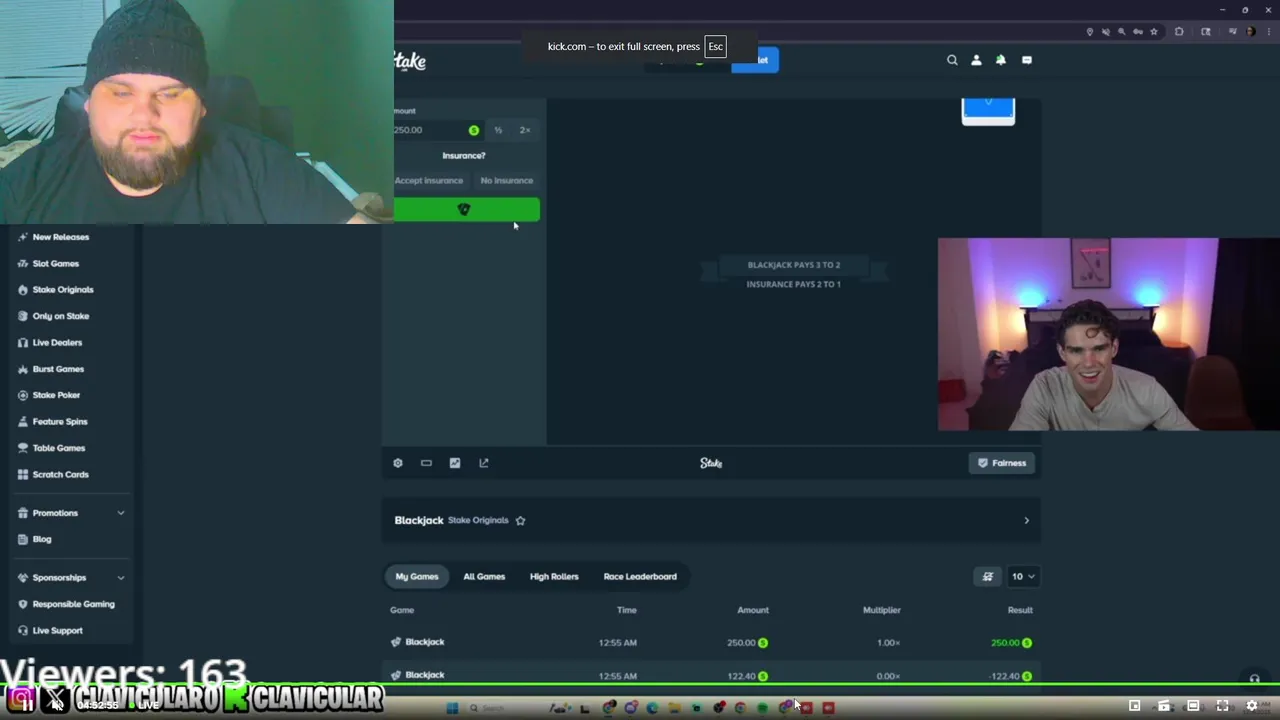The width and height of the screenshot is (1280, 720).
Task: Open Slot Games in the sidebar
Action: (x=56, y=264)
